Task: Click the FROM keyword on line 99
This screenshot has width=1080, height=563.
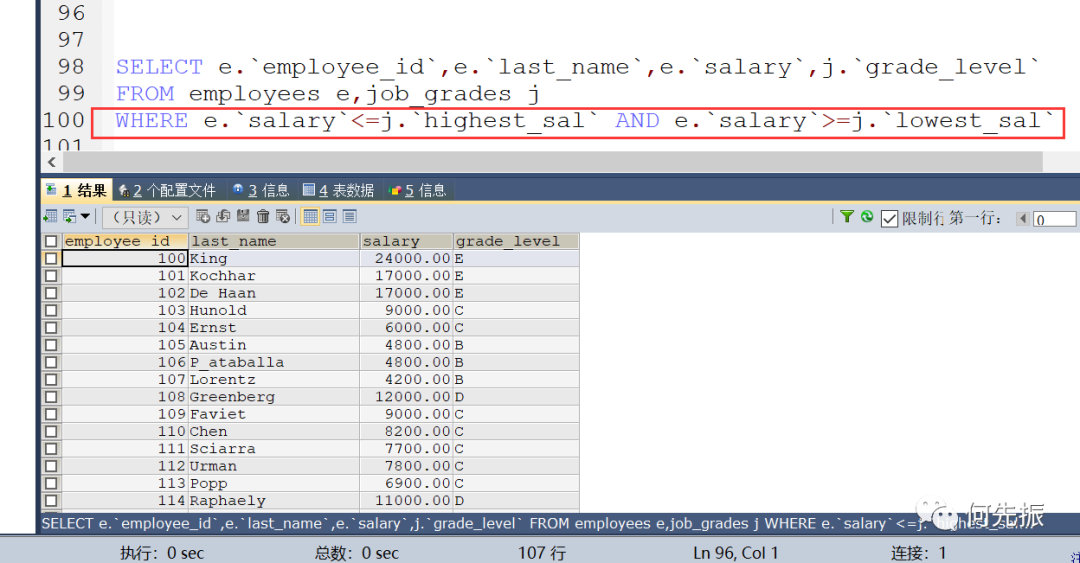Action: point(145,94)
